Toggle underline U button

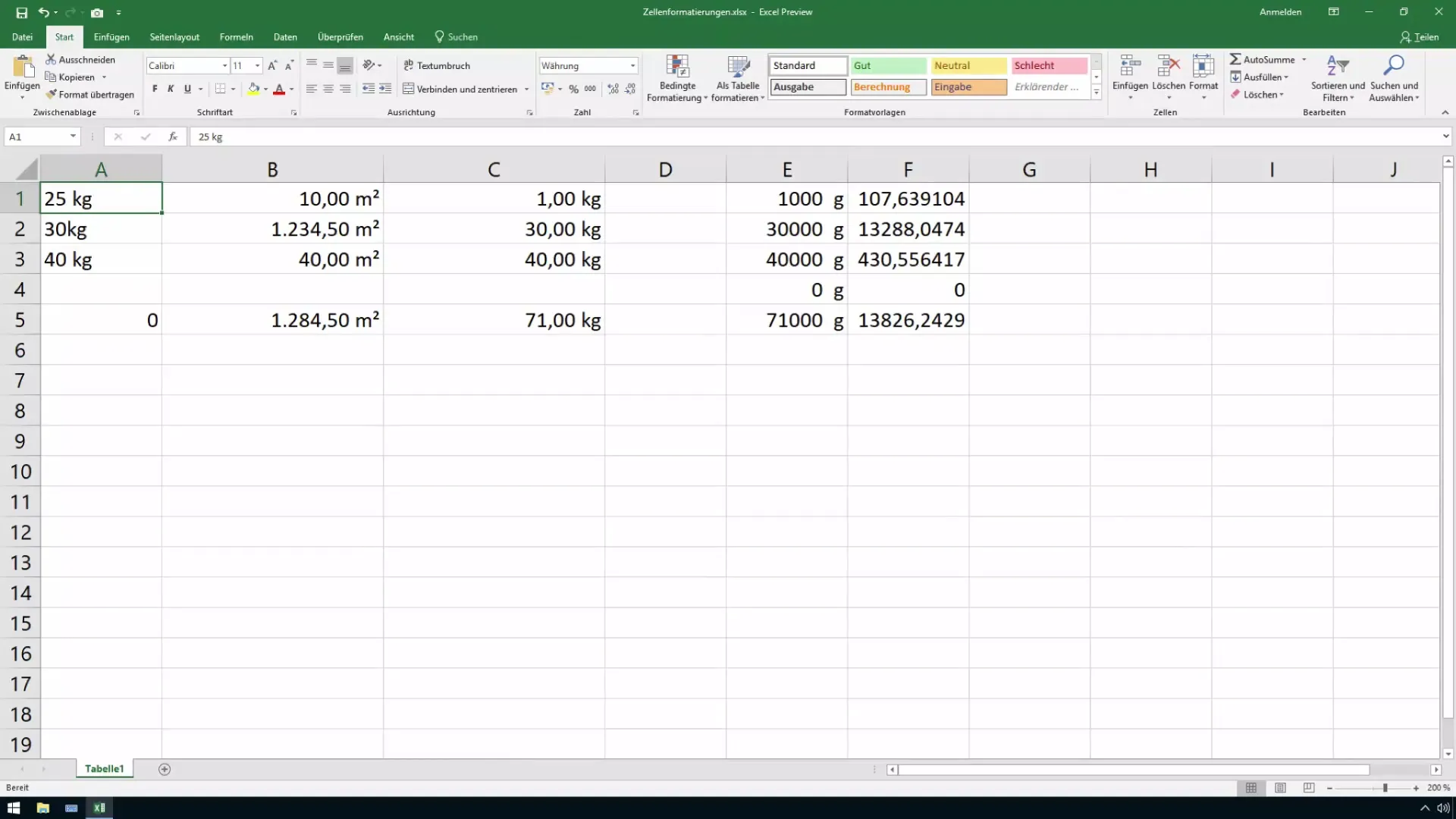tap(187, 89)
